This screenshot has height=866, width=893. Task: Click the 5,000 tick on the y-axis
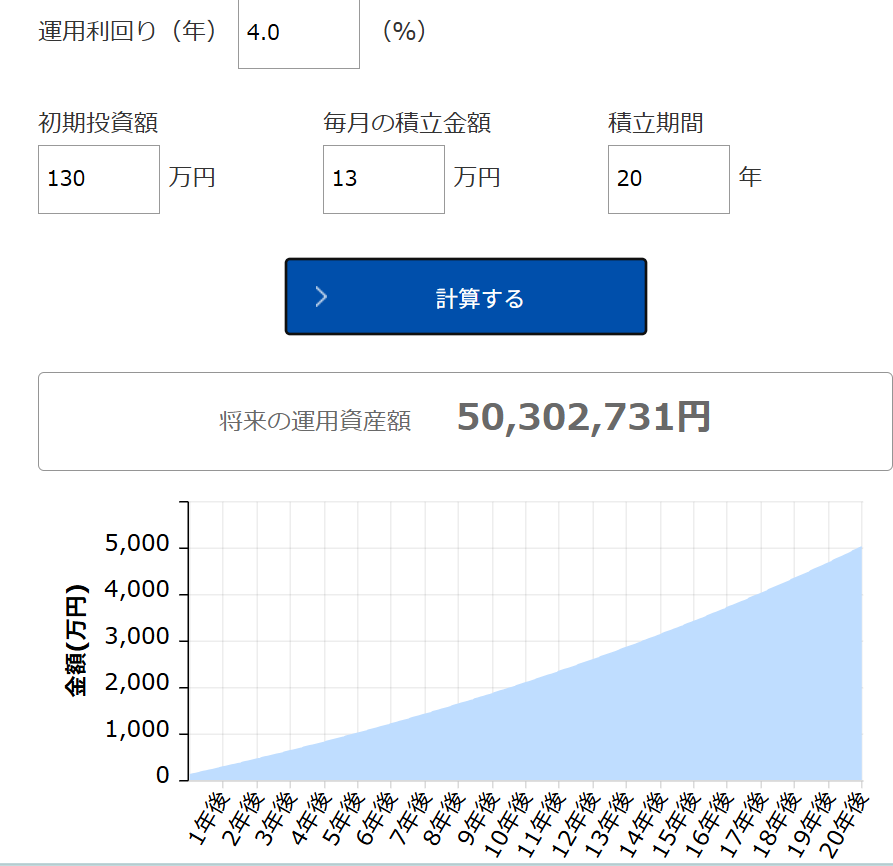point(137,546)
